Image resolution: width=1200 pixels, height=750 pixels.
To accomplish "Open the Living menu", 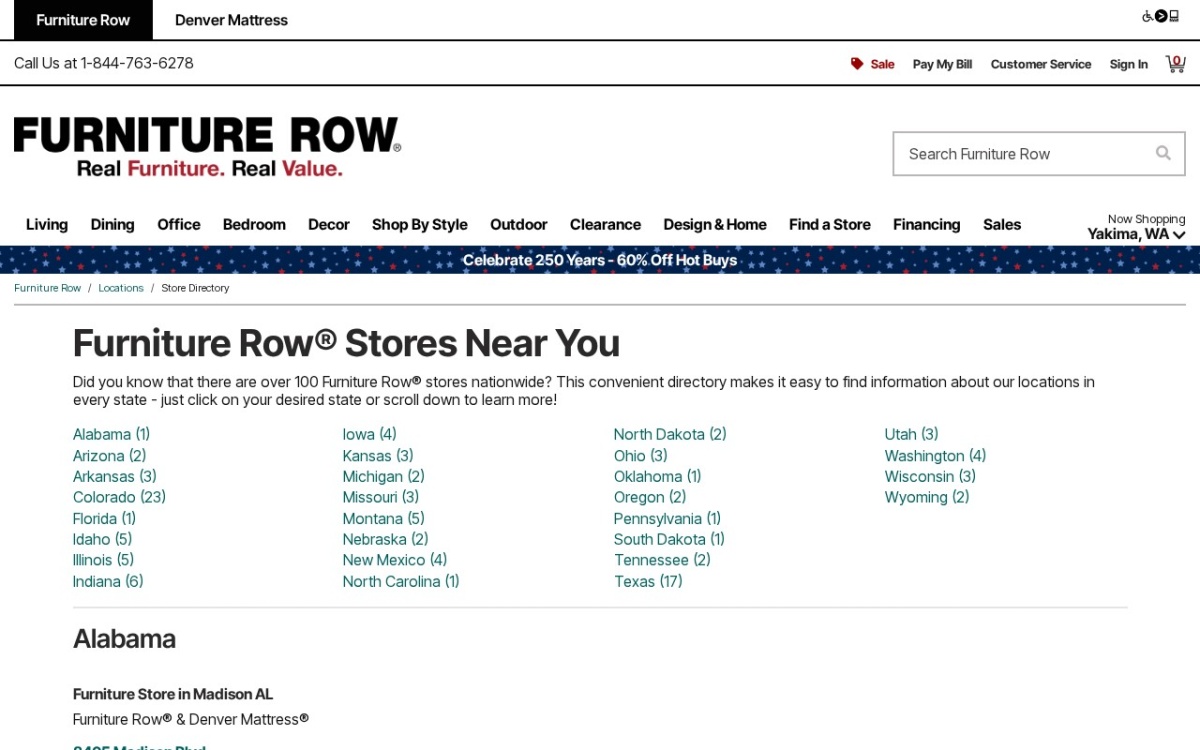I will tap(47, 224).
